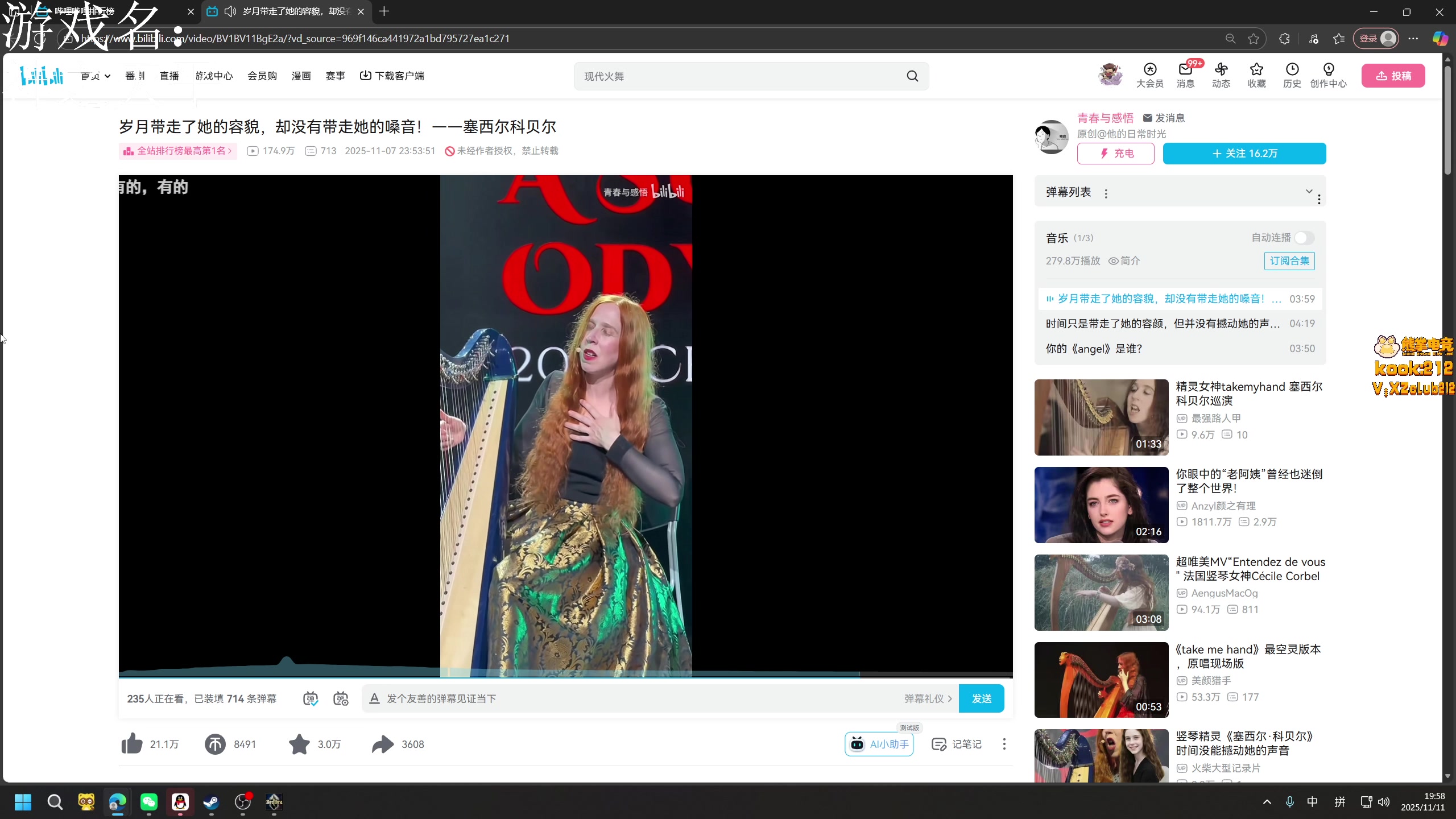Viewport: 1456px width, 819px height.
Task: Toggle danmaku display on or off
Action: tap(311, 698)
